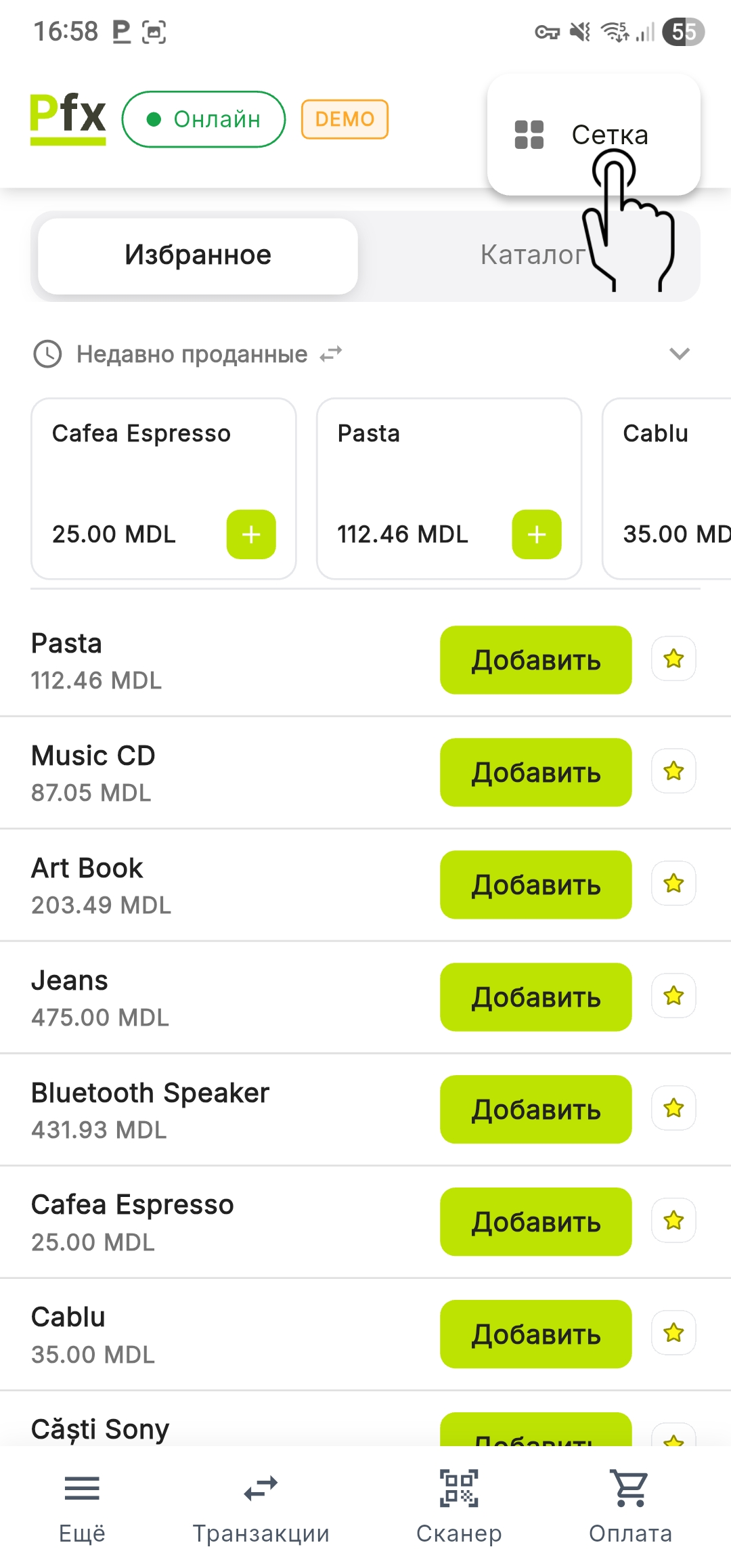Toggle the star for Art Book
Image resolution: width=731 pixels, height=1568 pixels.
pyautogui.click(x=673, y=884)
